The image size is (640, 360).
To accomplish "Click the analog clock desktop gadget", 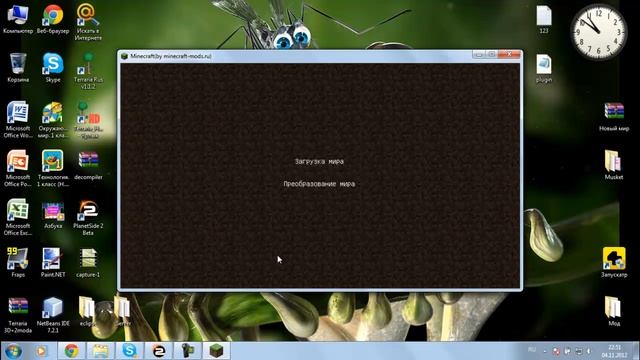I will [x=599, y=32].
